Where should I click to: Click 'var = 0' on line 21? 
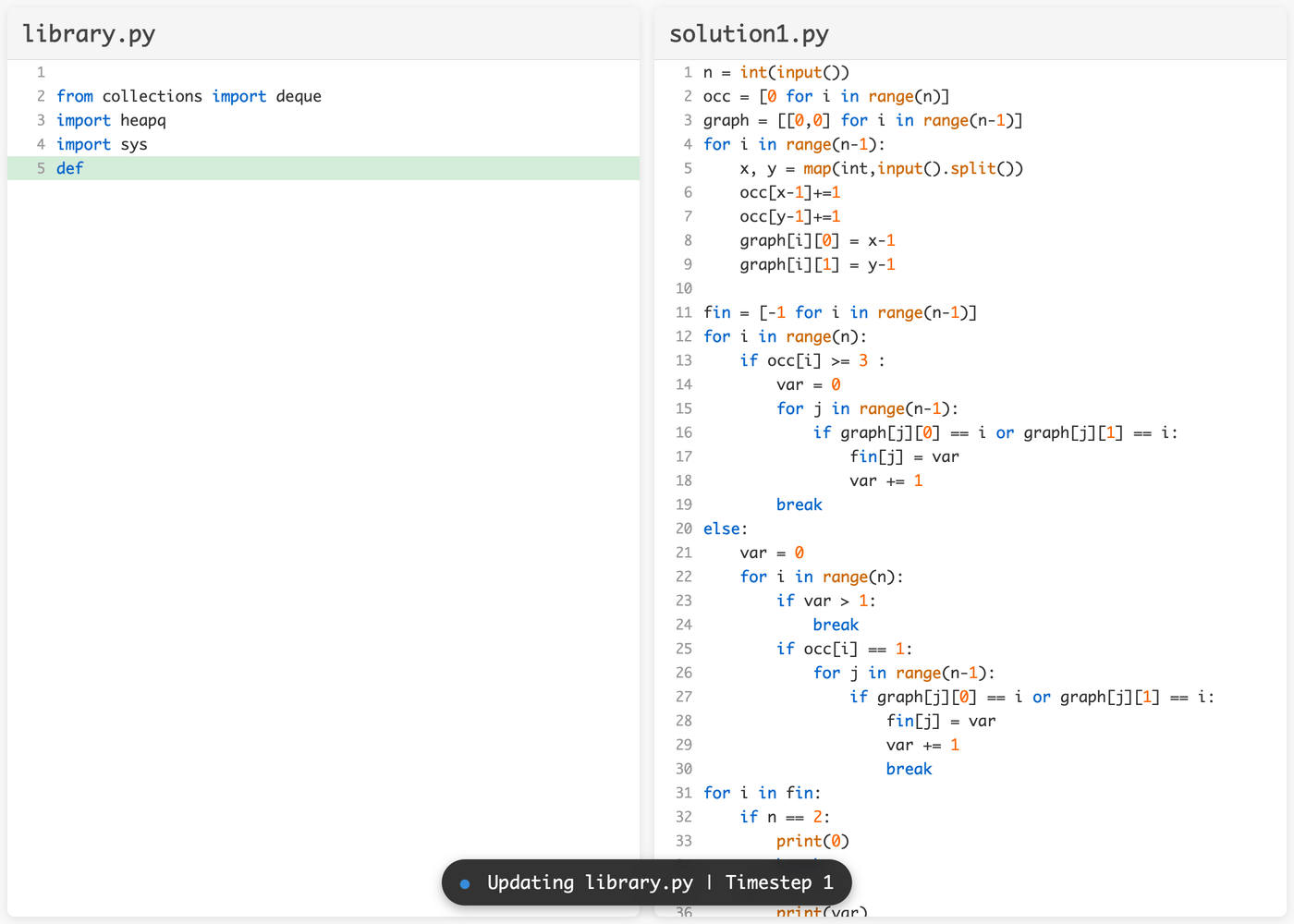[772, 553]
